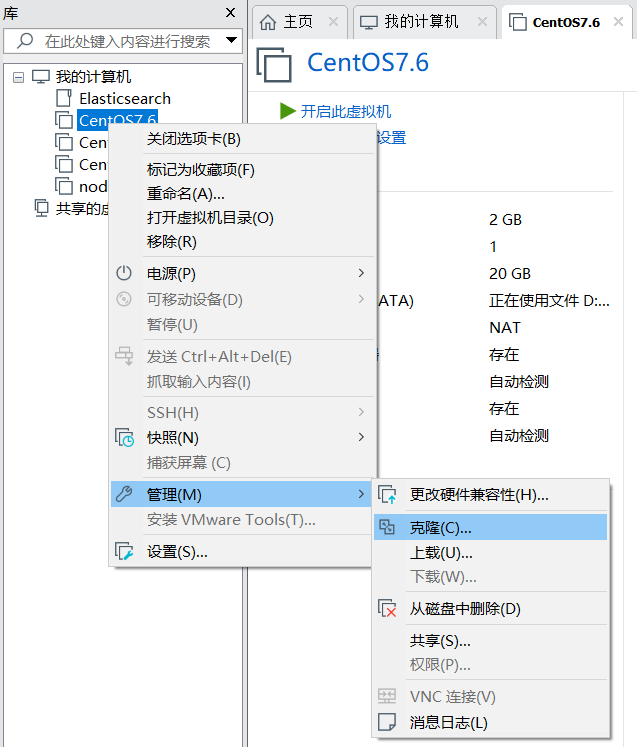The height and width of the screenshot is (747, 637).
Task: Click the 20 GB hard disk value
Action: point(510,273)
